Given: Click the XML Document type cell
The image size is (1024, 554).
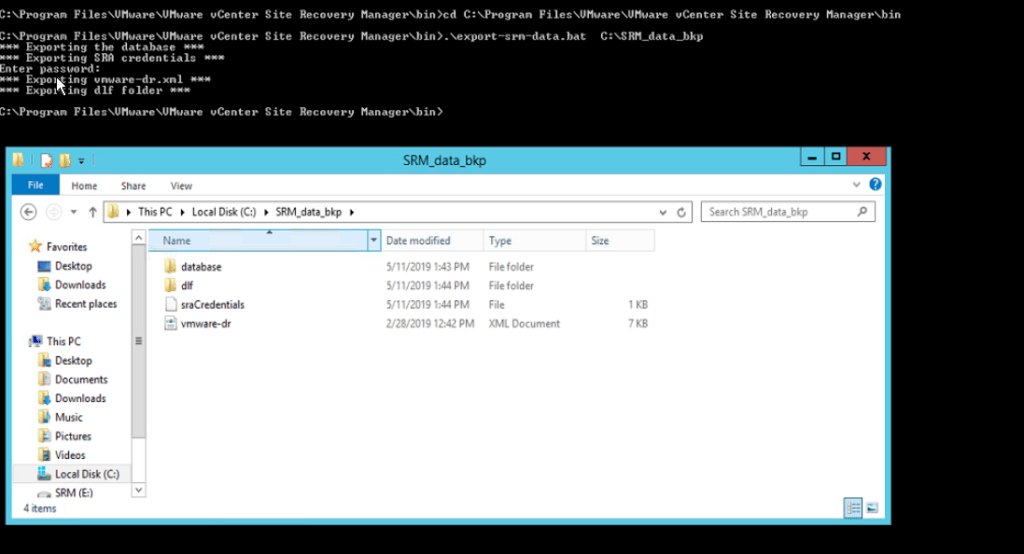Looking at the screenshot, I should point(524,323).
